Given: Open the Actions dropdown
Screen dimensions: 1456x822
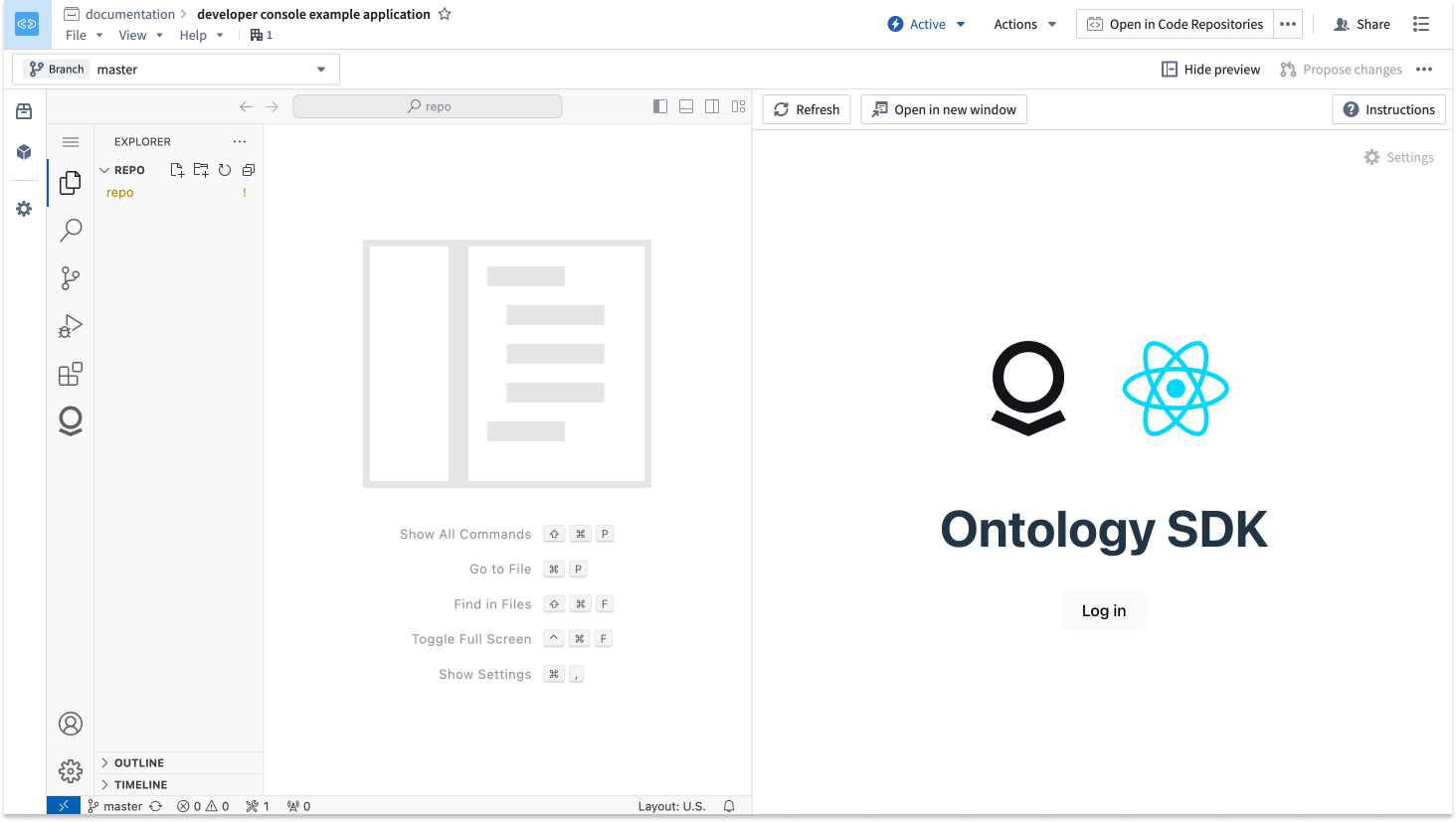Looking at the screenshot, I should 1025,24.
